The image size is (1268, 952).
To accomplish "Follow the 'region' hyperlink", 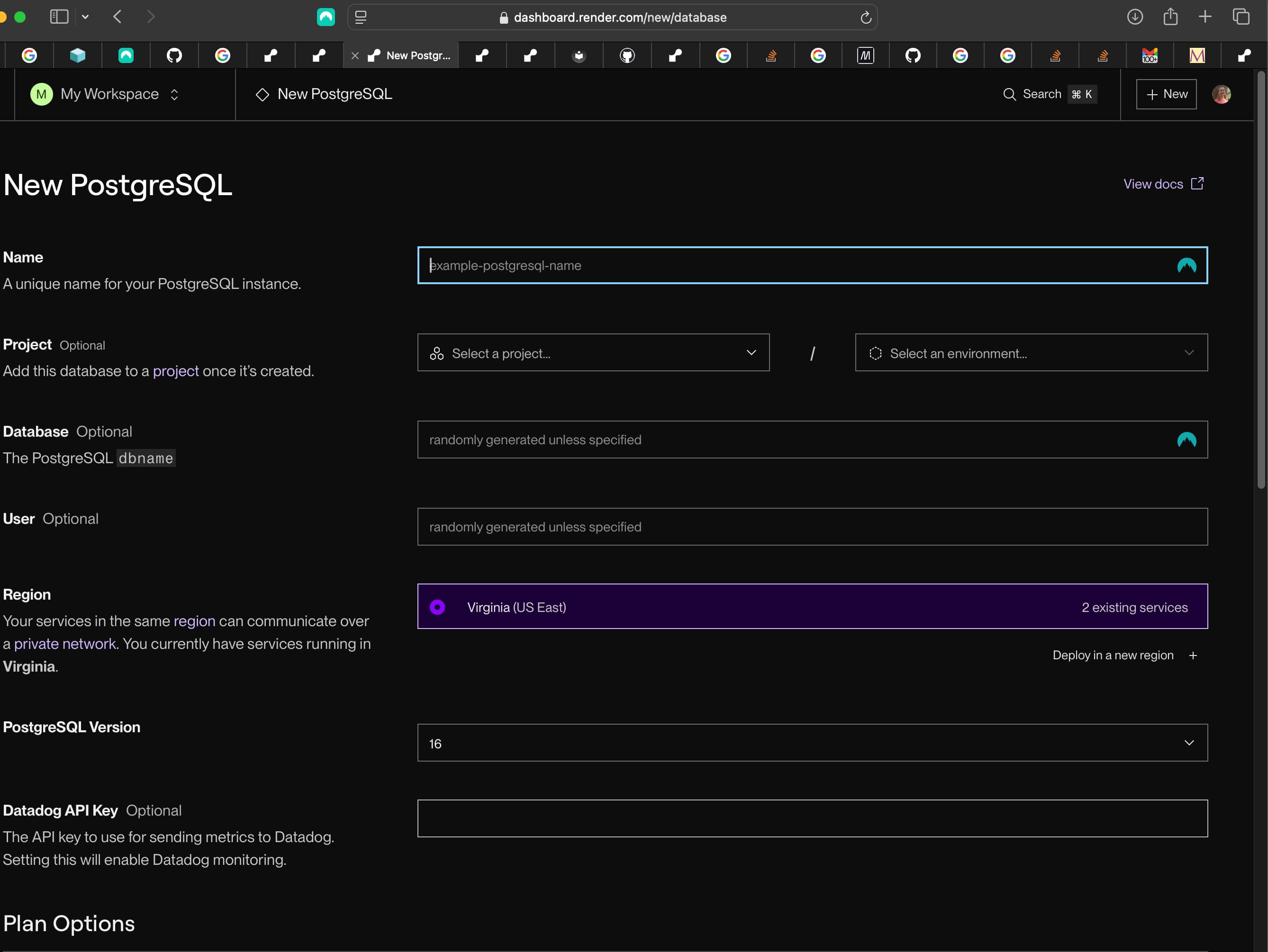I will 194,621.
